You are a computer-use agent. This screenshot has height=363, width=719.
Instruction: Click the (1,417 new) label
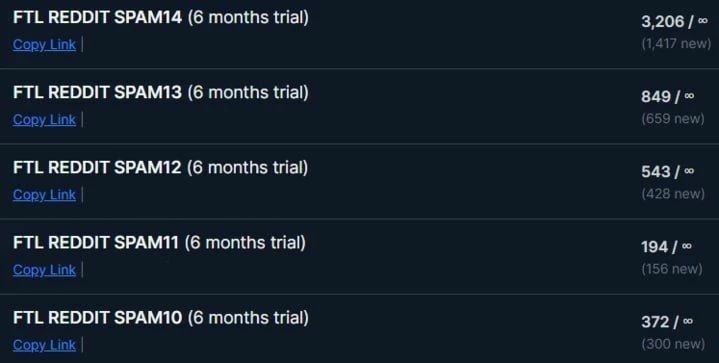(x=676, y=44)
